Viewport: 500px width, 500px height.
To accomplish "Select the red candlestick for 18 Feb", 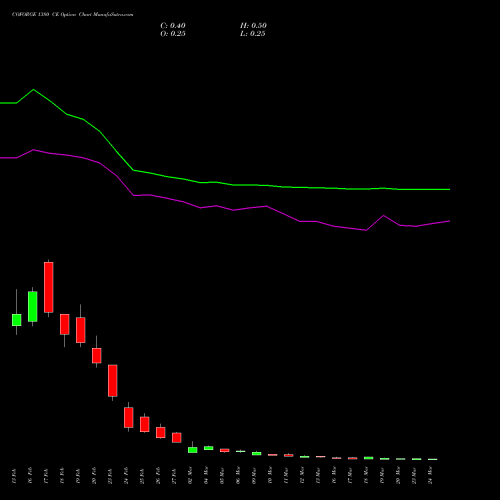I will click(x=65, y=324).
